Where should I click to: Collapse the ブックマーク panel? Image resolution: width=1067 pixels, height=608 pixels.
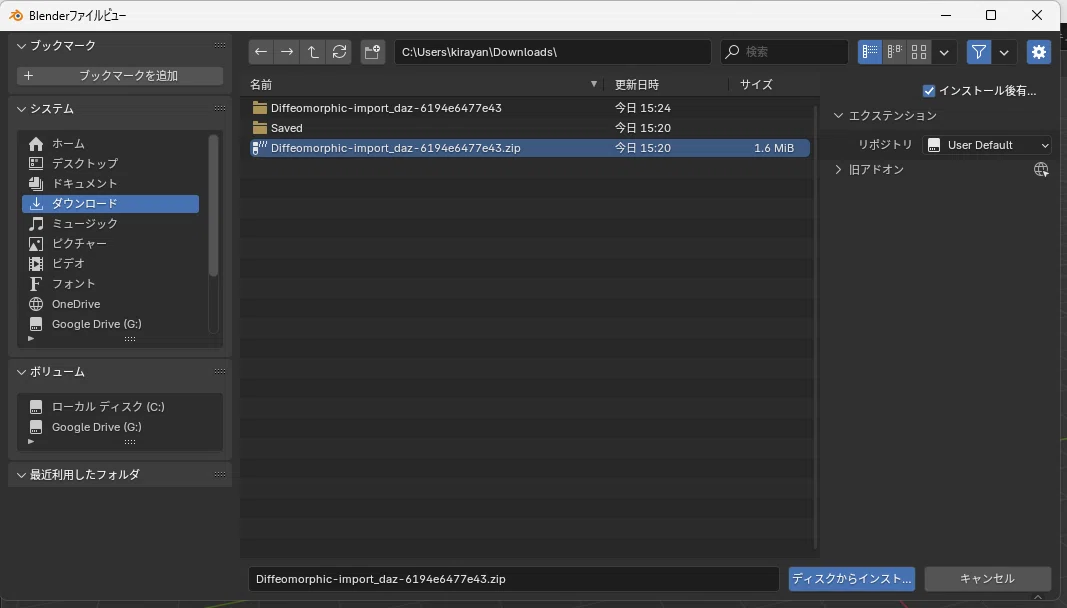21,46
